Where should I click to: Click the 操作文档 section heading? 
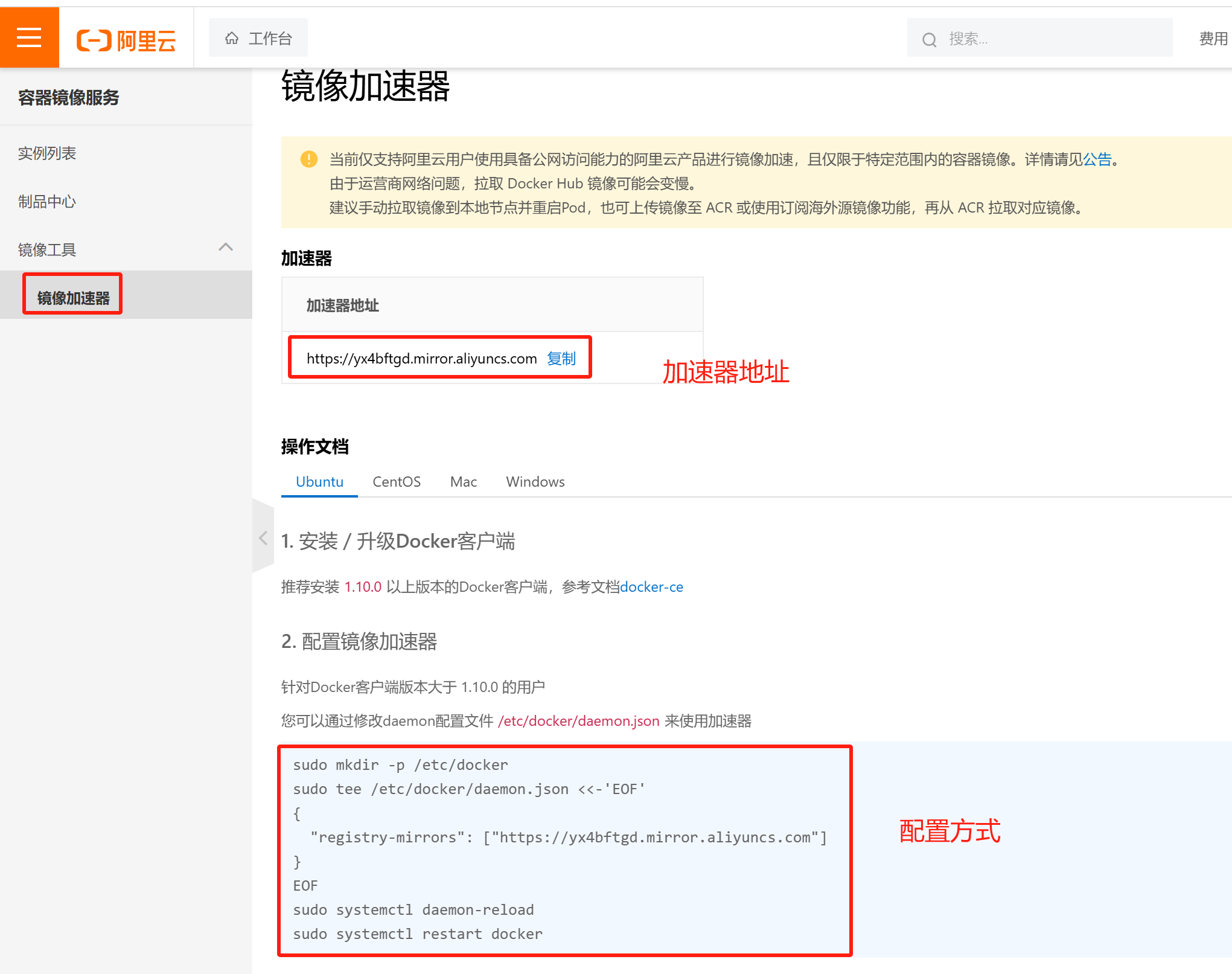[314, 447]
